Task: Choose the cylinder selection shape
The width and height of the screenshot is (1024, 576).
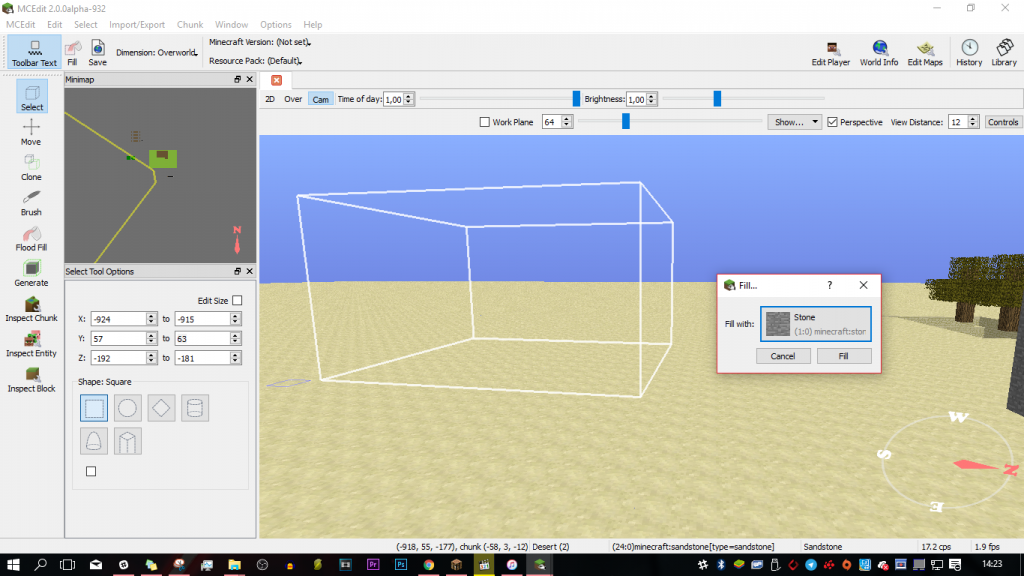Action: pyautogui.click(x=195, y=408)
